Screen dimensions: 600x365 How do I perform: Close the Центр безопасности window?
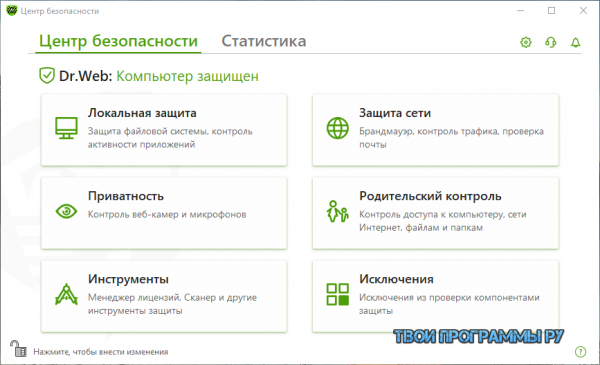coord(583,11)
